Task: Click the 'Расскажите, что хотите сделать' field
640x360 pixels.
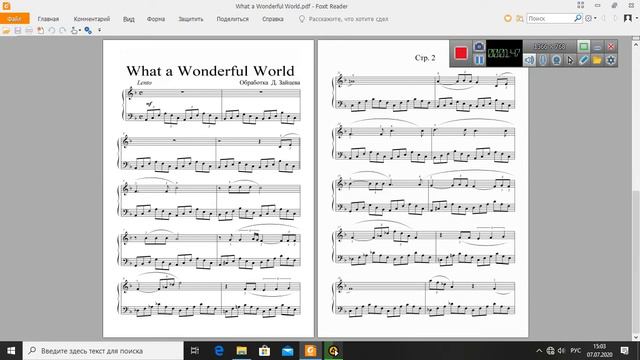Action: (344, 19)
